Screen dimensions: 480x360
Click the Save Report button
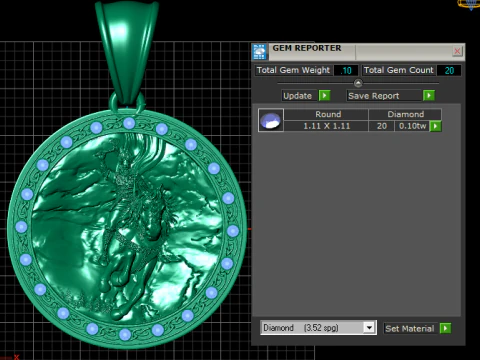384,96
